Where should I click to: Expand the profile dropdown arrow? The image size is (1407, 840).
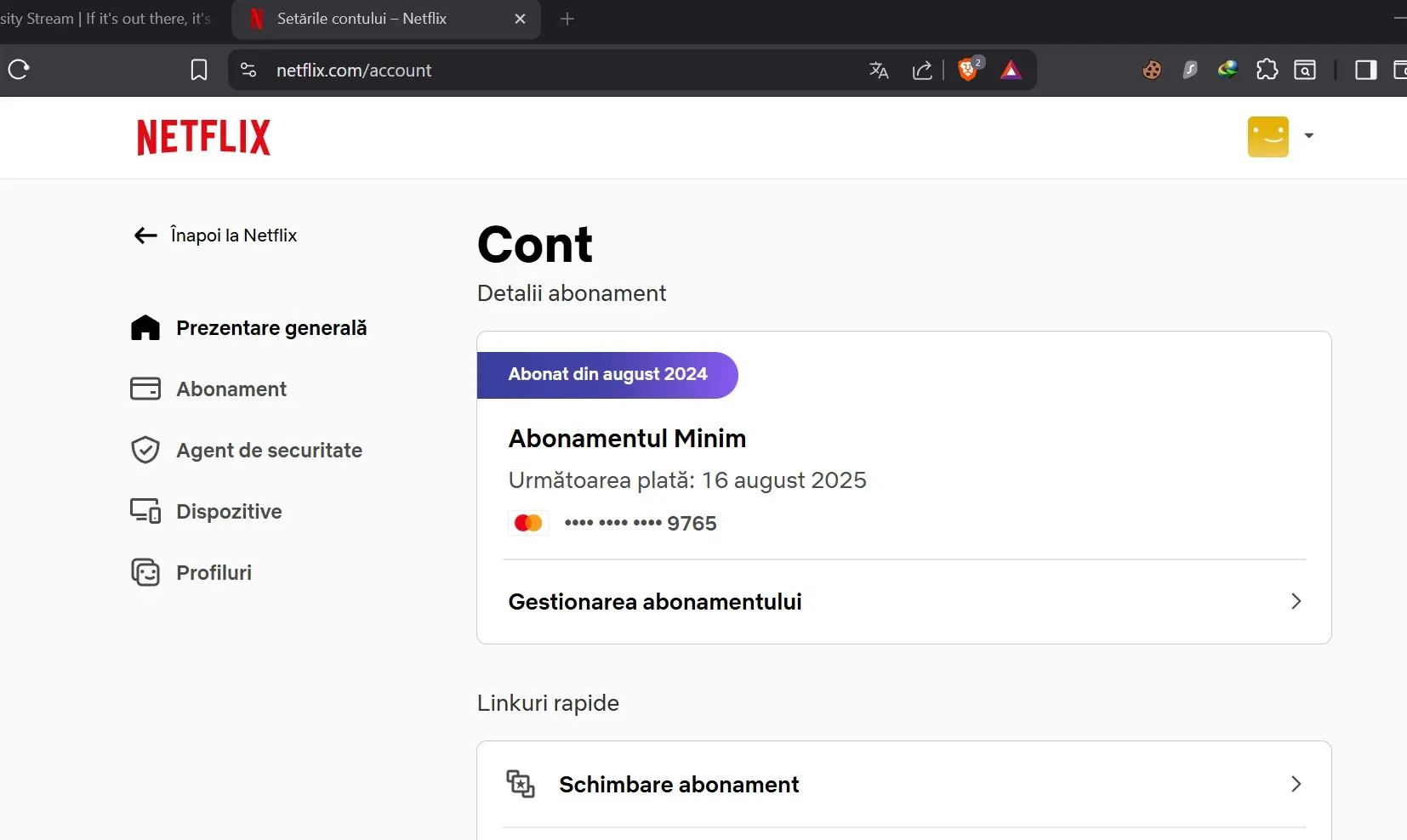(x=1309, y=136)
